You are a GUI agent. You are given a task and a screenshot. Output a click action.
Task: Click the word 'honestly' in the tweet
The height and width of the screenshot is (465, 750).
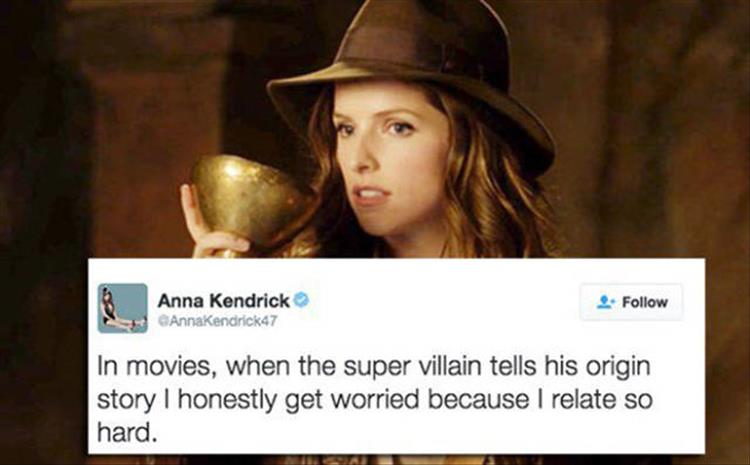[x=228, y=400]
